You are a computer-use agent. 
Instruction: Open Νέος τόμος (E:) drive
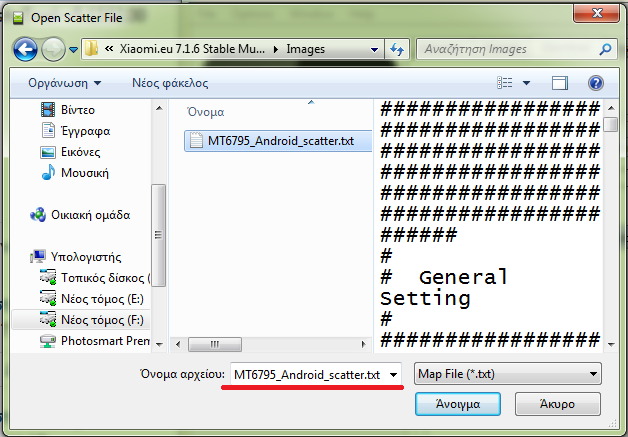coord(92,299)
